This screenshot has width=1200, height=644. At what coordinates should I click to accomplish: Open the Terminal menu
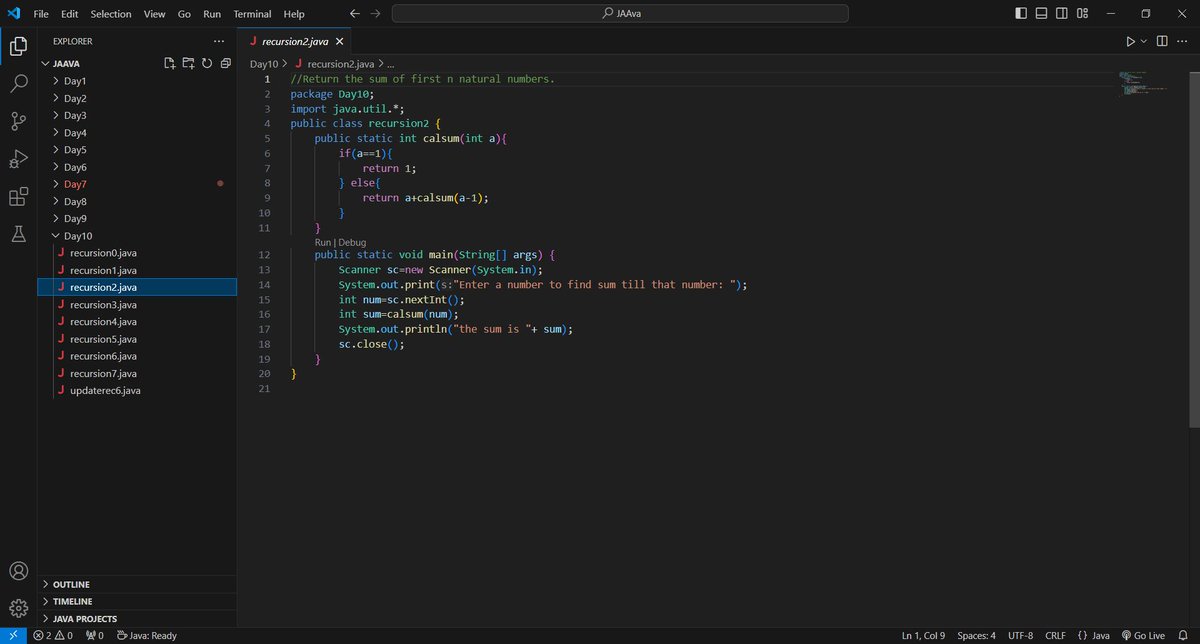point(251,14)
